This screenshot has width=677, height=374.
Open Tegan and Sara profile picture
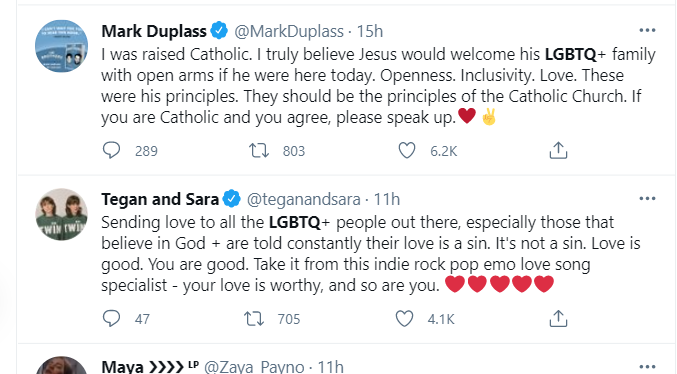pyautogui.click(x=61, y=214)
